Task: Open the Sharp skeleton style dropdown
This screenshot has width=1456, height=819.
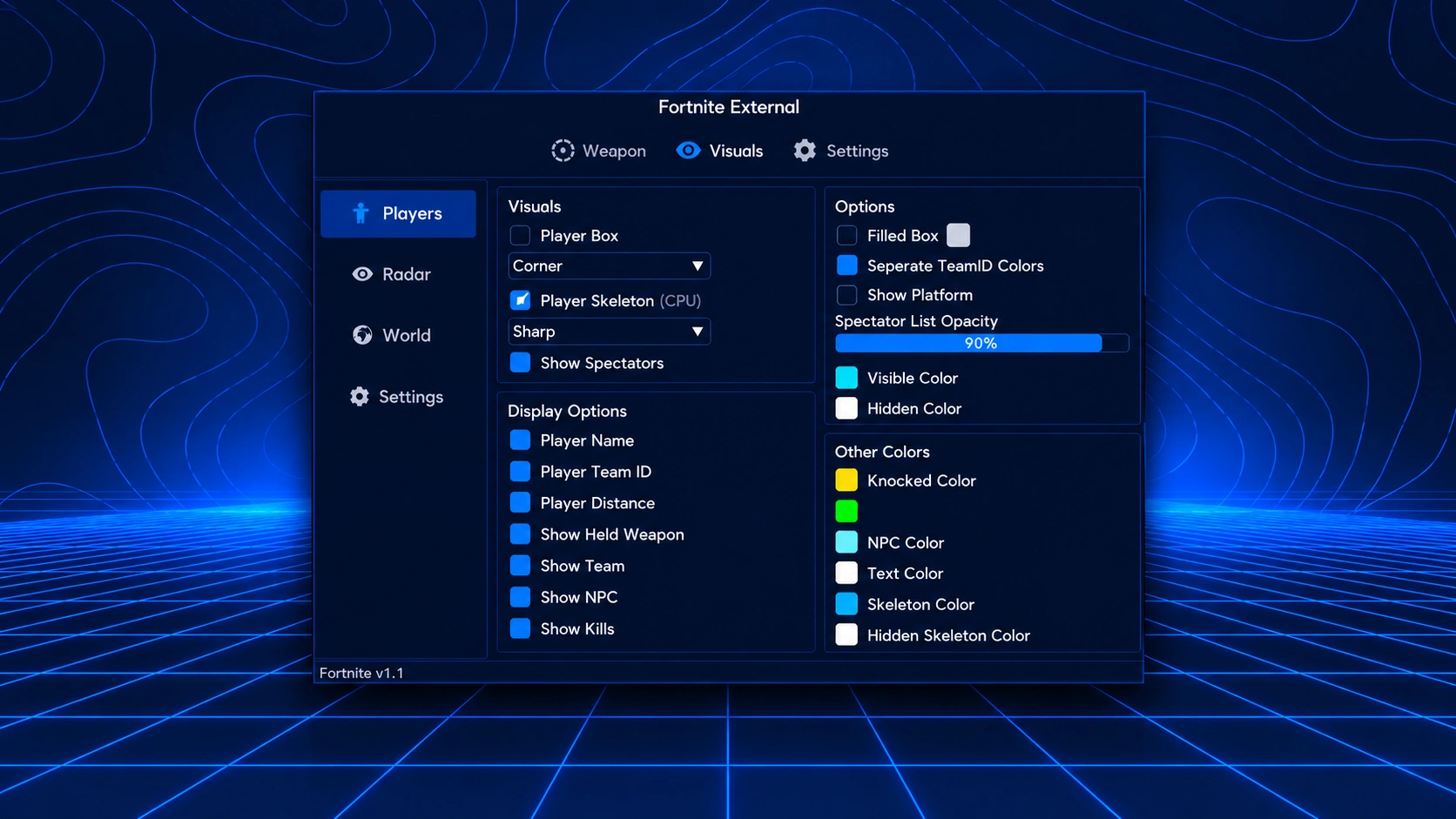Action: click(609, 332)
